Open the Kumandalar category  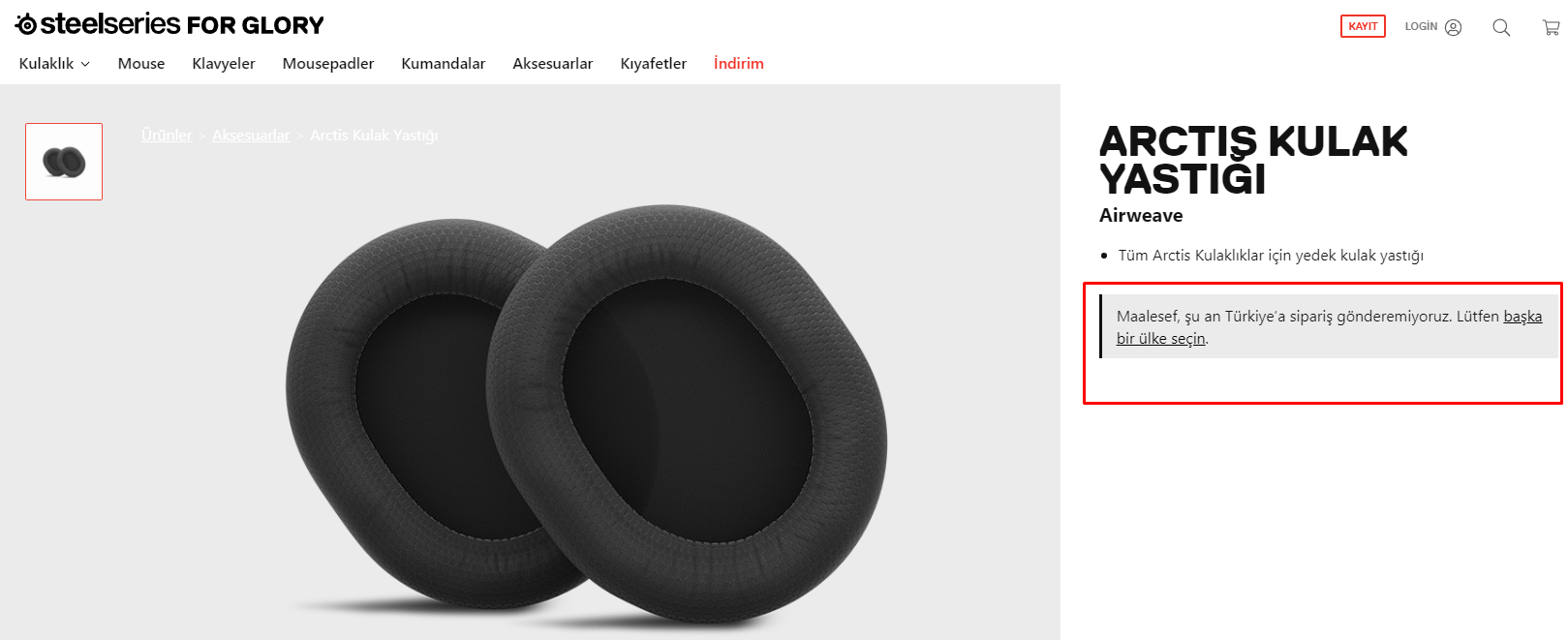pyautogui.click(x=444, y=63)
